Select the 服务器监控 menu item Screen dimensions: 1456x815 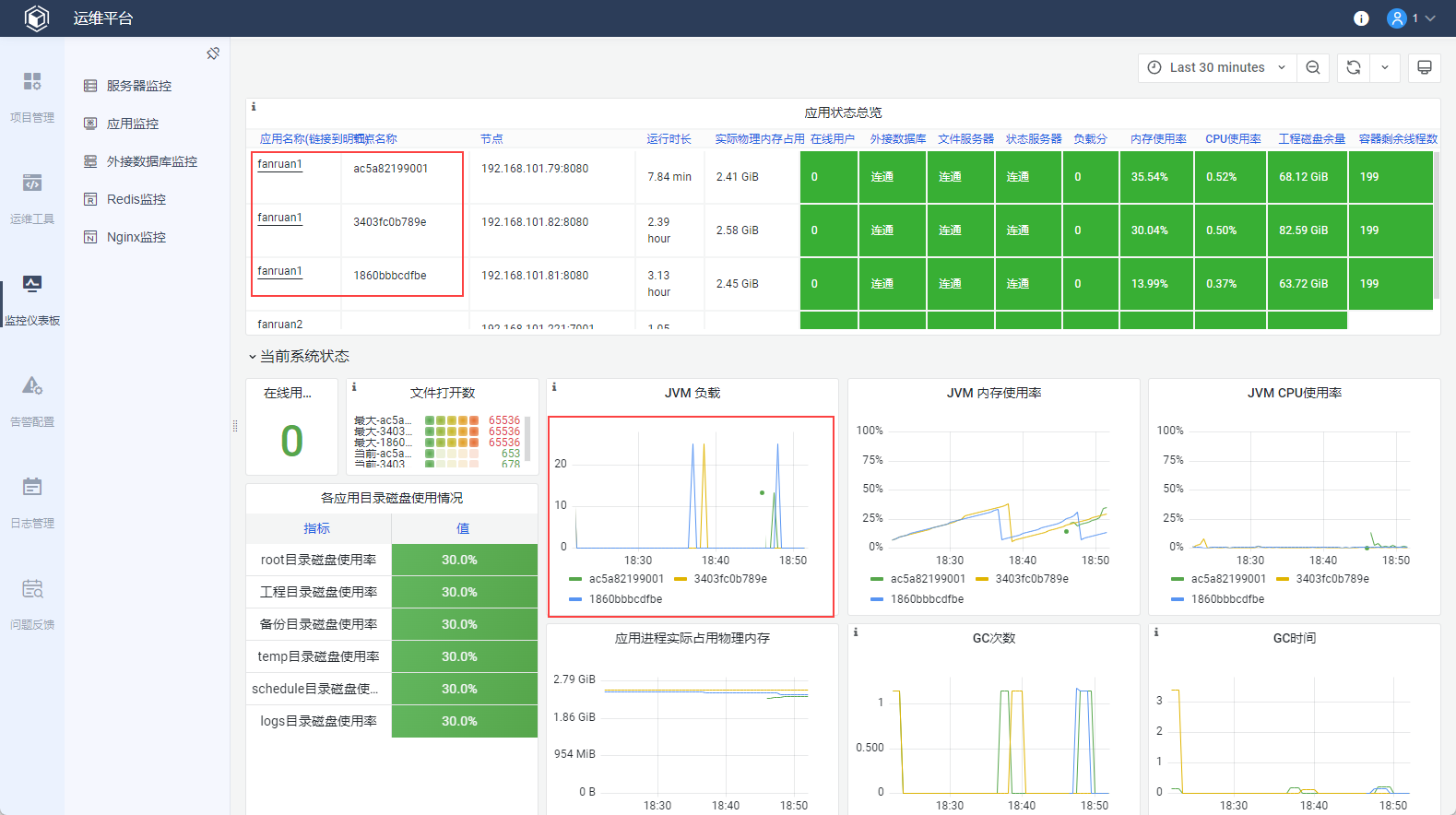[x=138, y=86]
